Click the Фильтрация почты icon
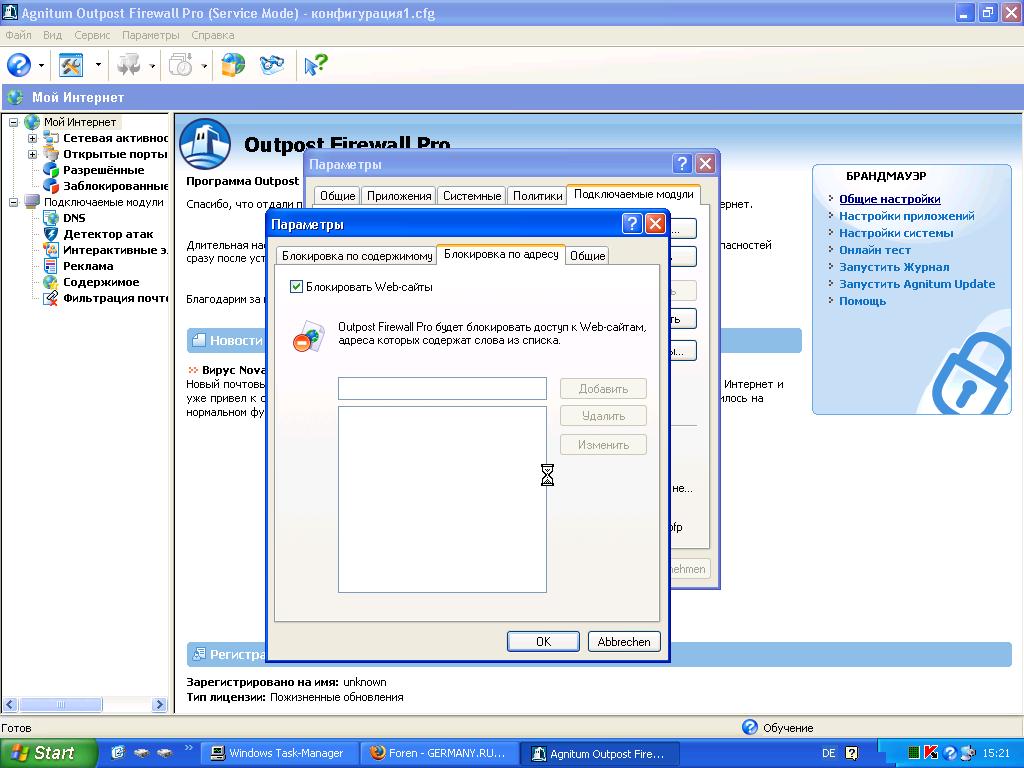The image size is (1024, 768). coord(50,298)
